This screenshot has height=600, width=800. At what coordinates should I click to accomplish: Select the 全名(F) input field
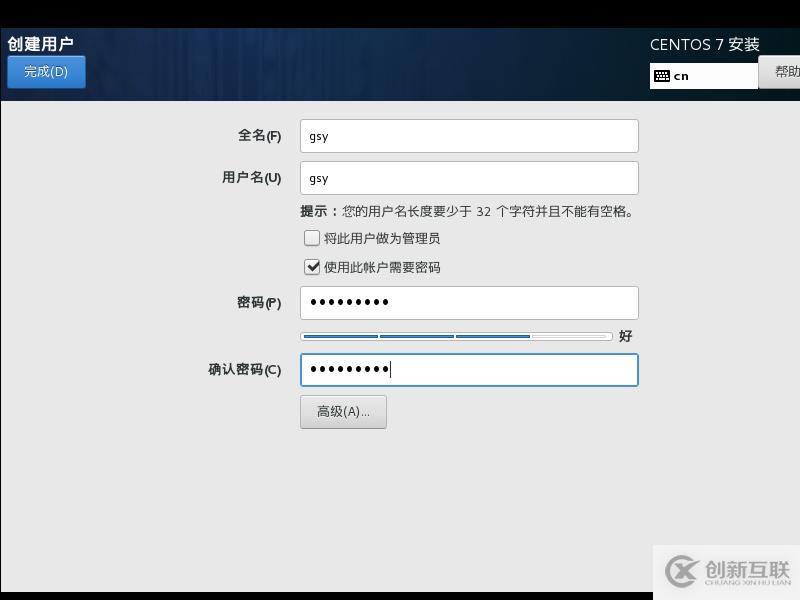(x=469, y=135)
